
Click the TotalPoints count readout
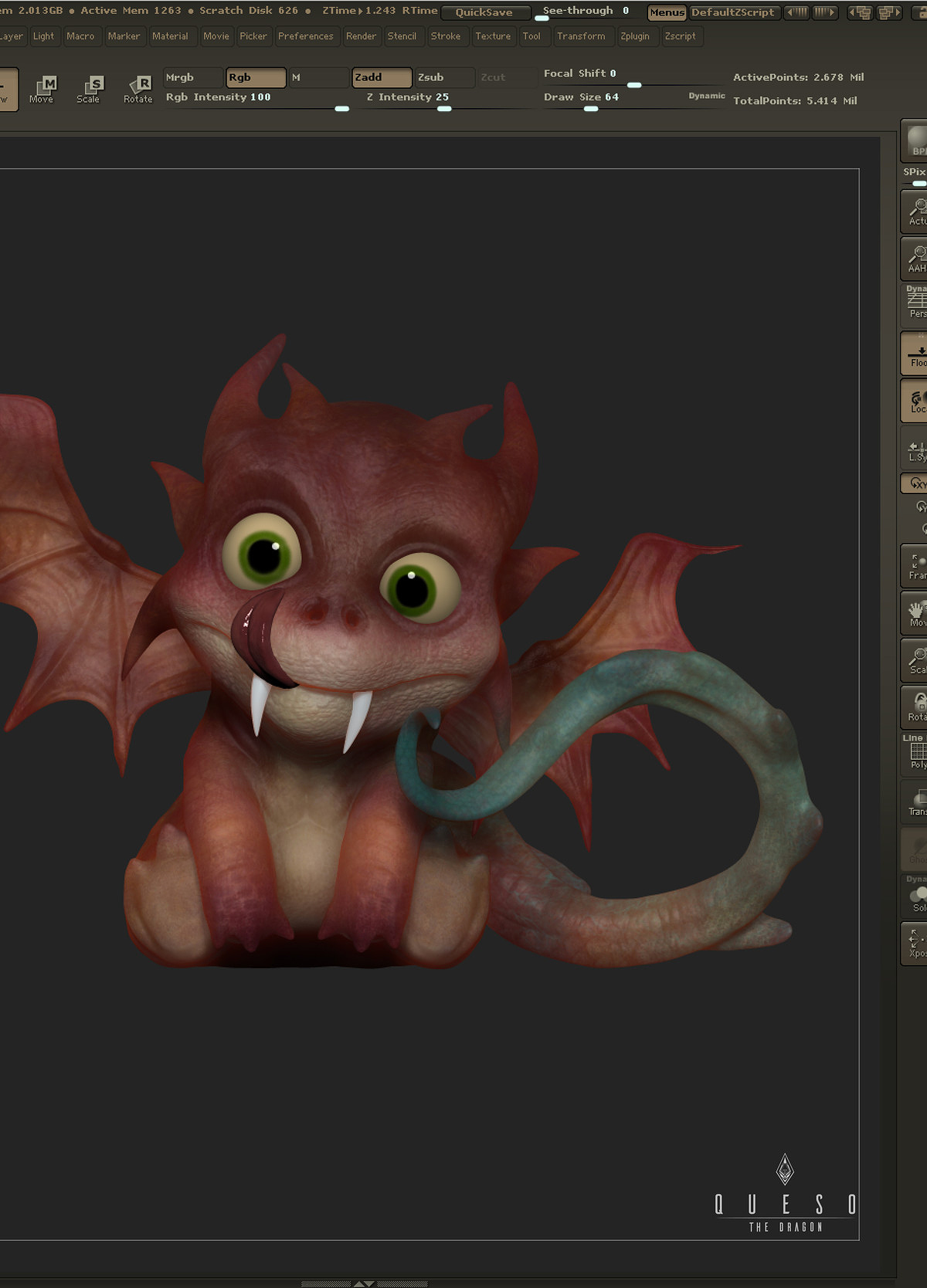pos(795,101)
